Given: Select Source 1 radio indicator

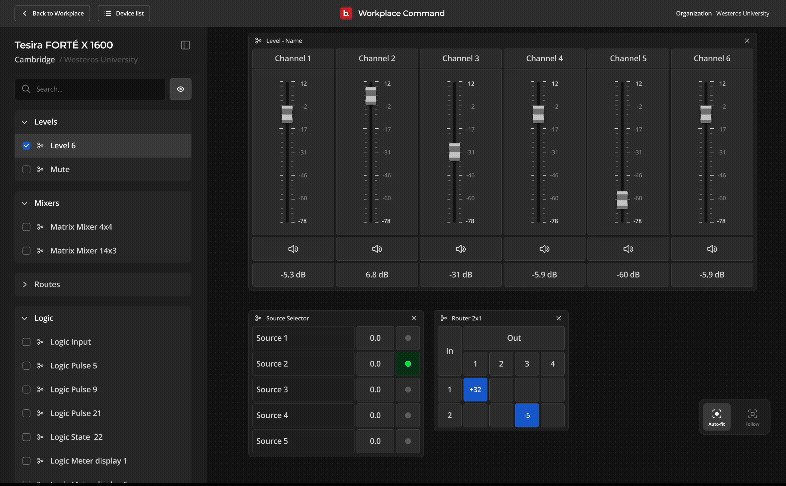Looking at the screenshot, I should click(408, 338).
